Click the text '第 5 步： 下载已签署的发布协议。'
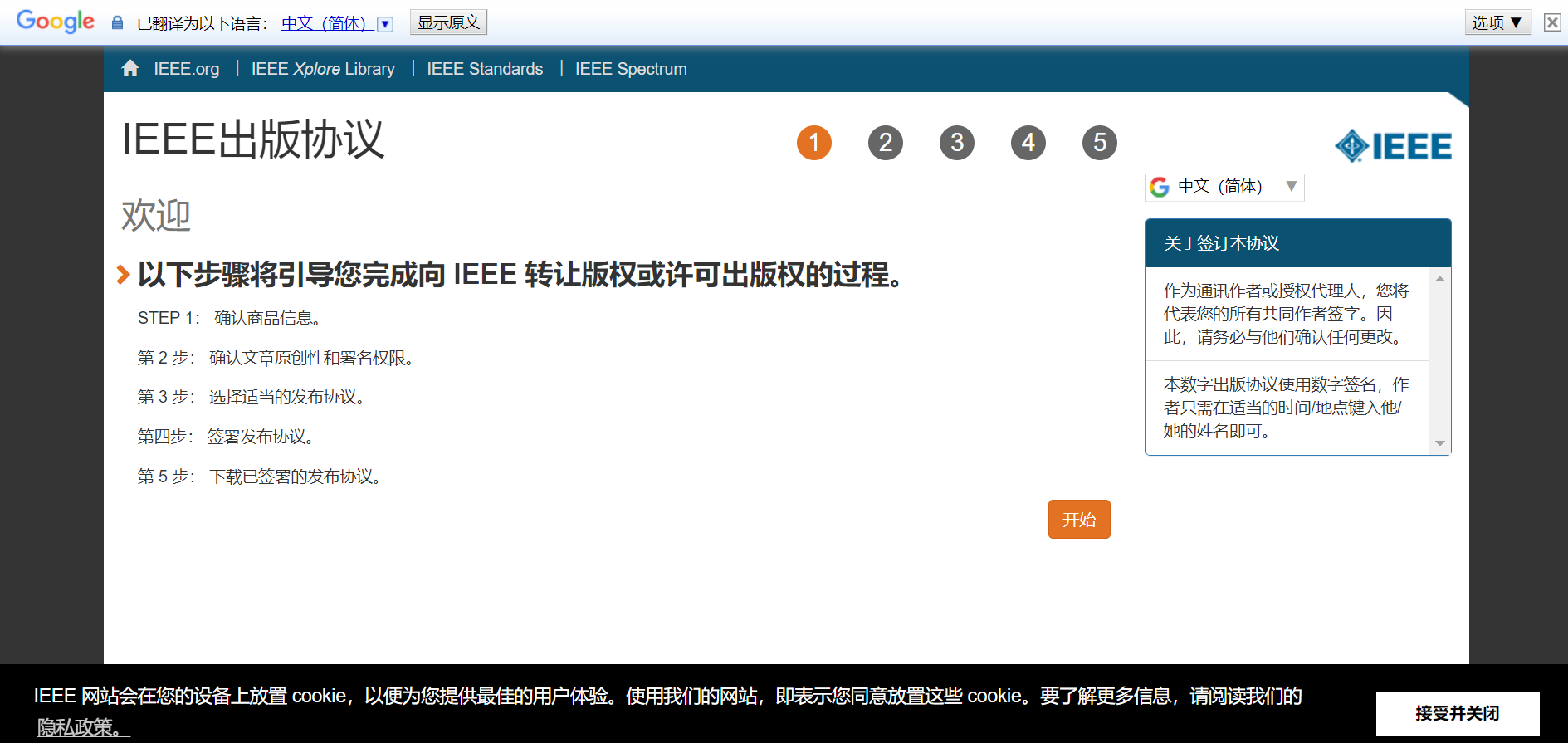 [x=261, y=477]
